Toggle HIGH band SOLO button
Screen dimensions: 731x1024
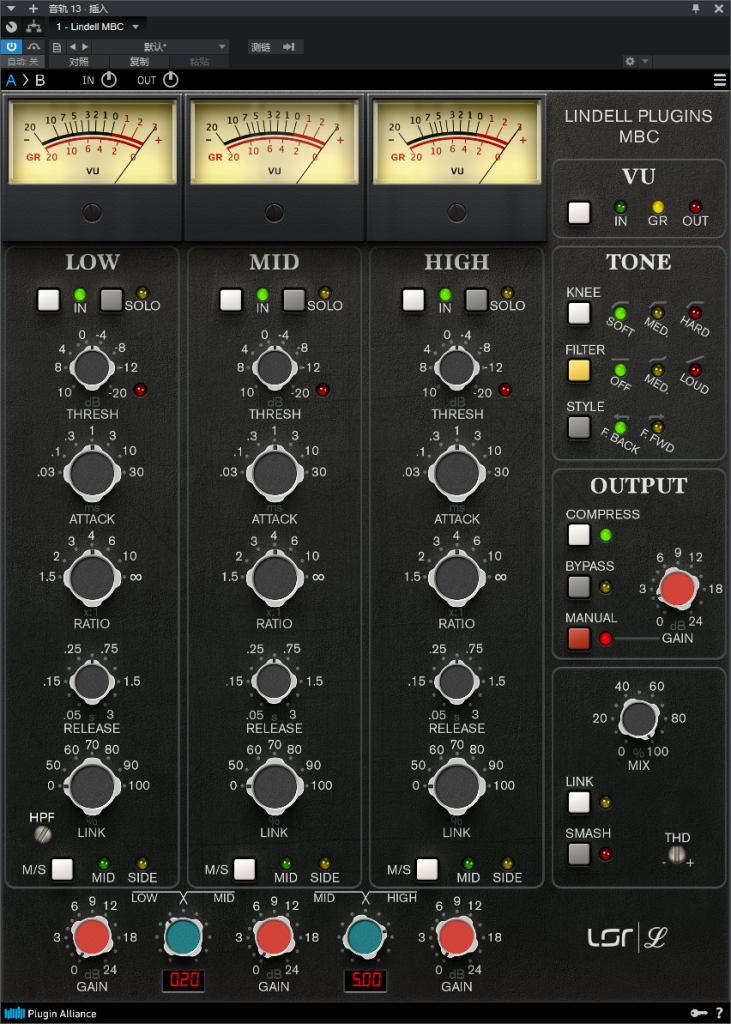477,300
